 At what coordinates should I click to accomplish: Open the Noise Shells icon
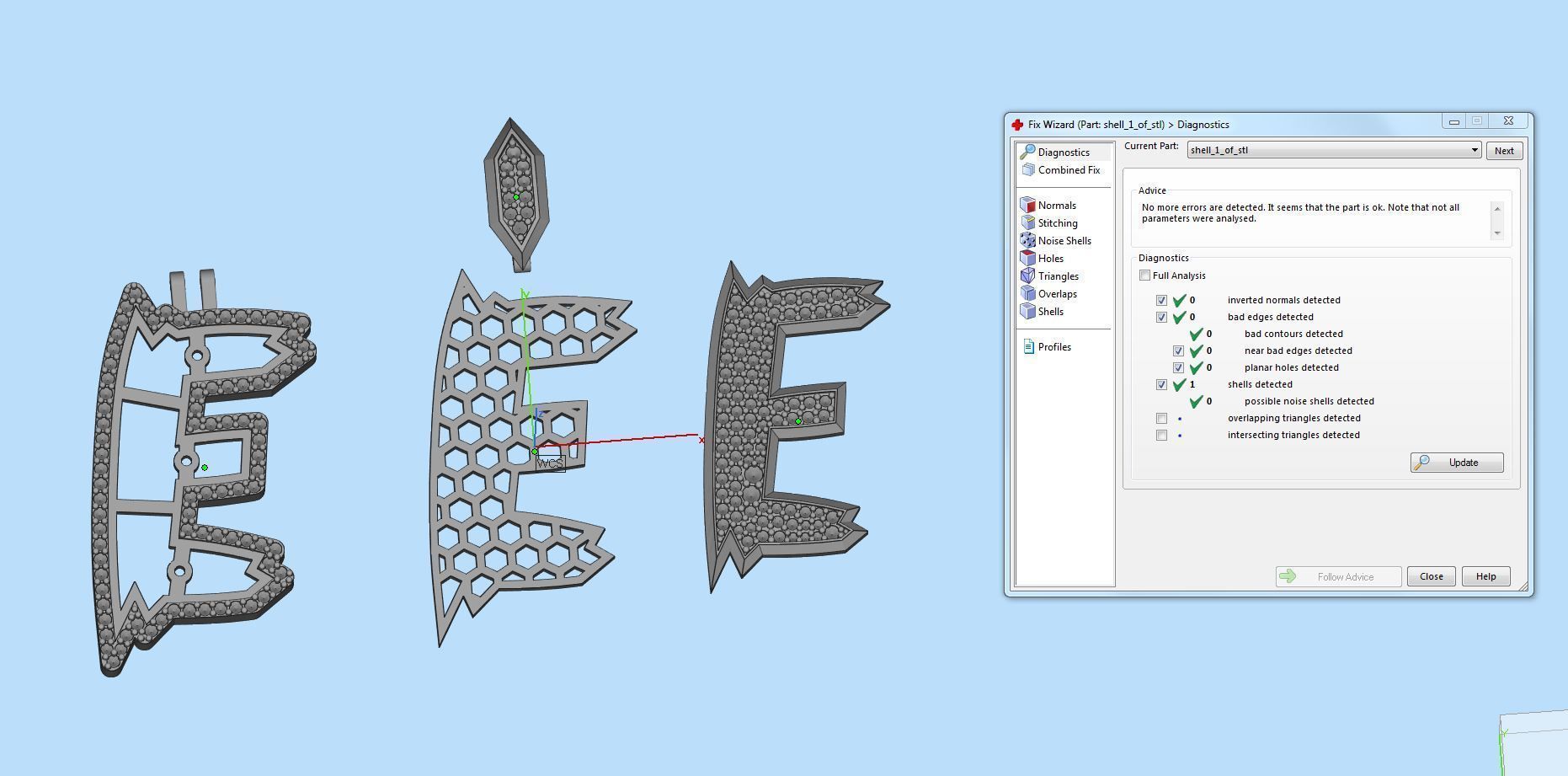pyautogui.click(x=1027, y=240)
